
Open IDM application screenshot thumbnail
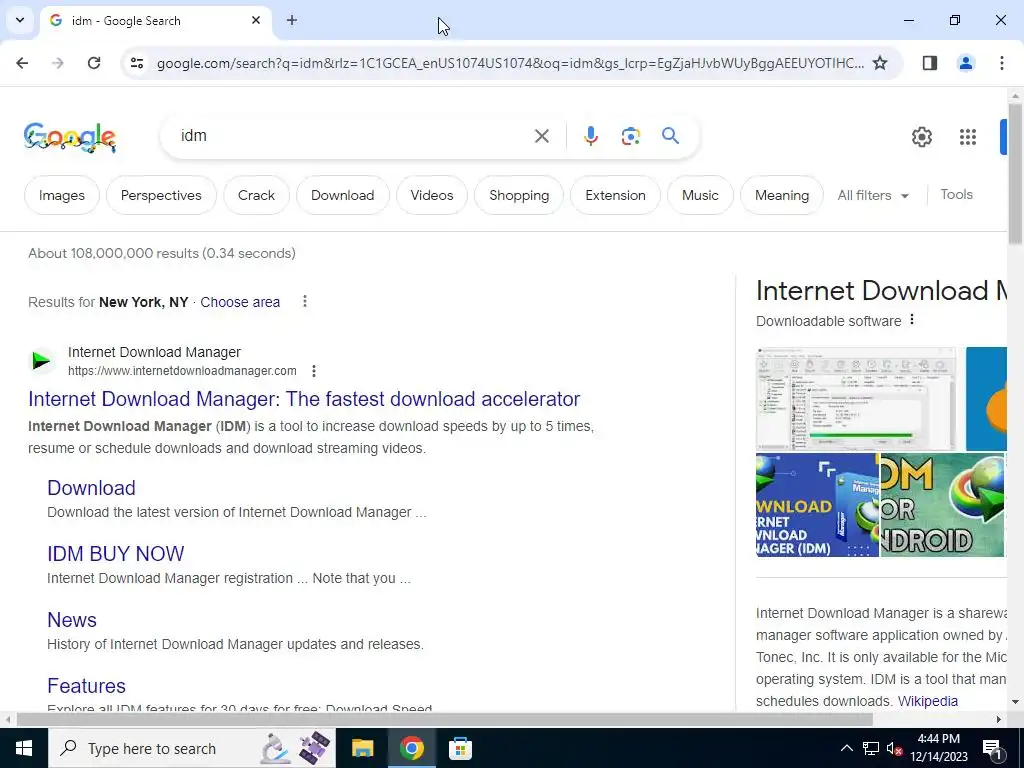tap(856, 399)
